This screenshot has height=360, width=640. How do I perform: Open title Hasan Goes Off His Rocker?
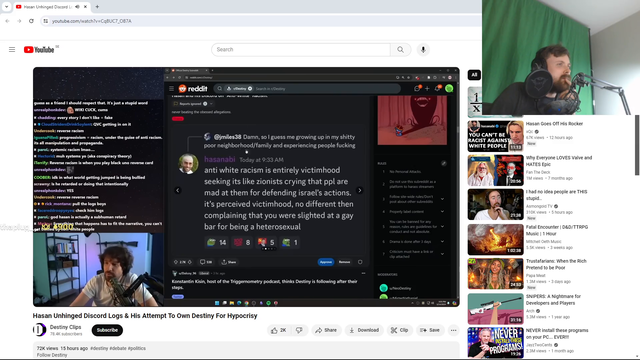click(554, 124)
